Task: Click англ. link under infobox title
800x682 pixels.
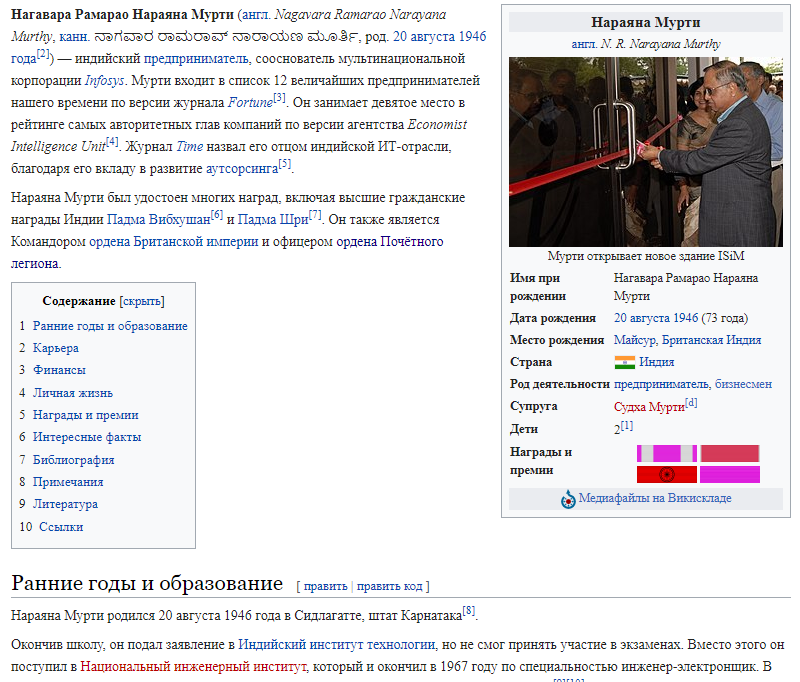Action: click(x=584, y=44)
